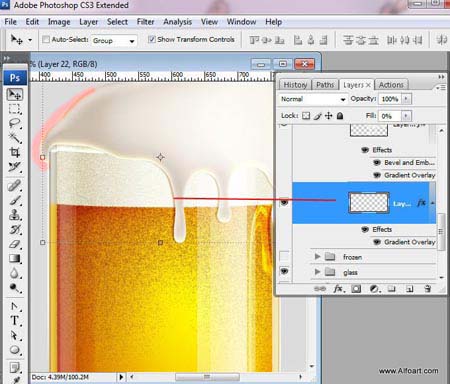Select the Brush tool
Screen dimensions: 450x384
click(x=14, y=200)
